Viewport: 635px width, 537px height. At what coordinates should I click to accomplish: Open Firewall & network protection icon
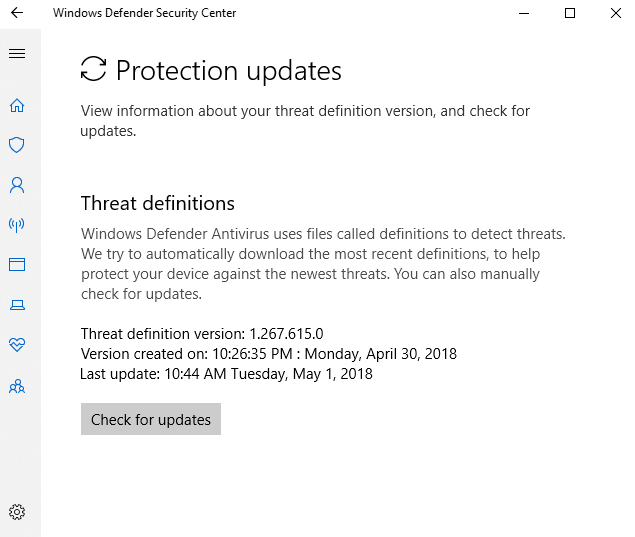point(17,225)
